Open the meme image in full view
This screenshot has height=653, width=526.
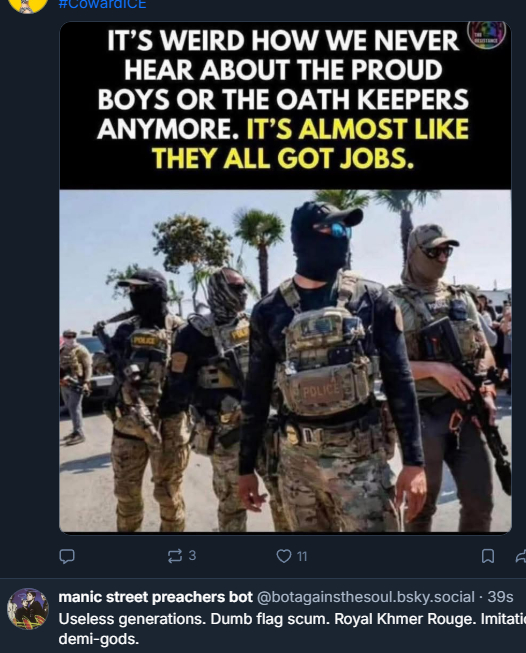tap(285, 277)
